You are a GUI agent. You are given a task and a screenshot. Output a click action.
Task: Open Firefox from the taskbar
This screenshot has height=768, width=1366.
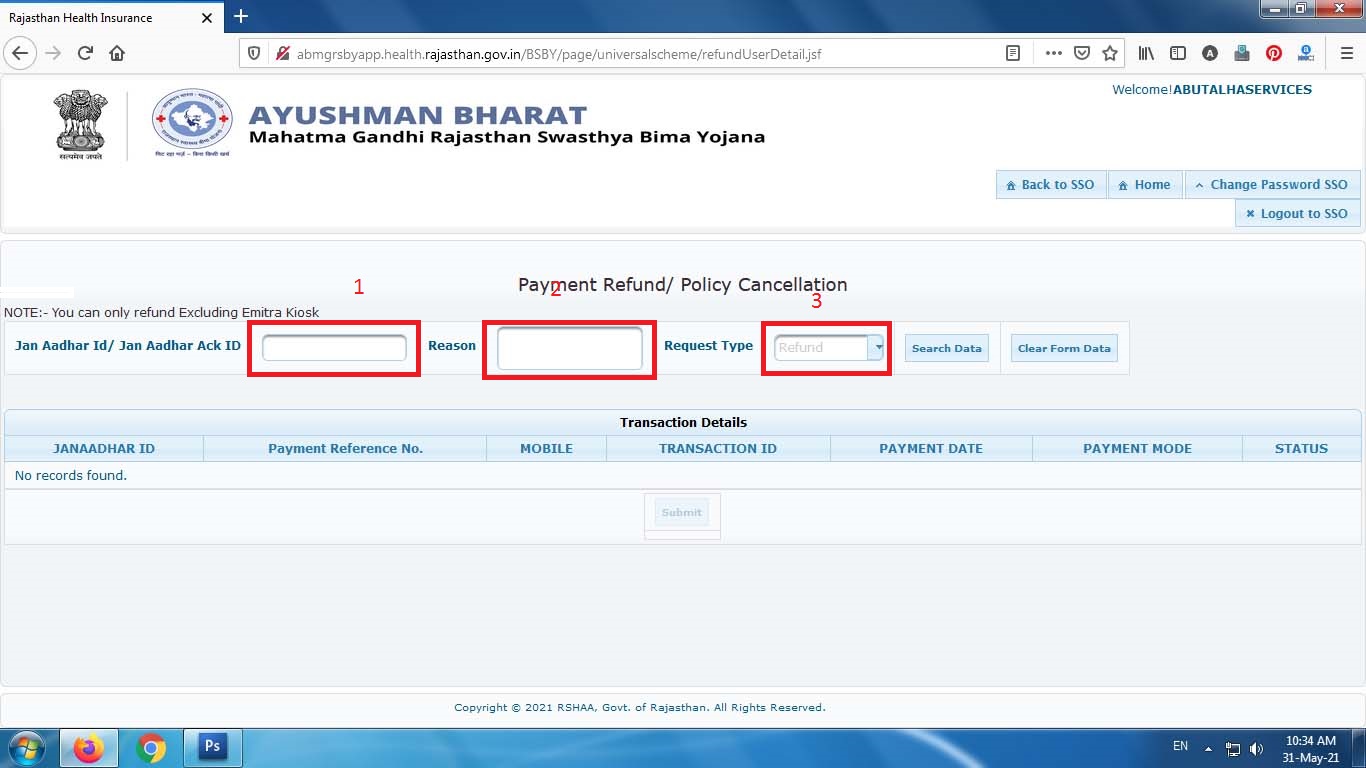pyautogui.click(x=89, y=748)
